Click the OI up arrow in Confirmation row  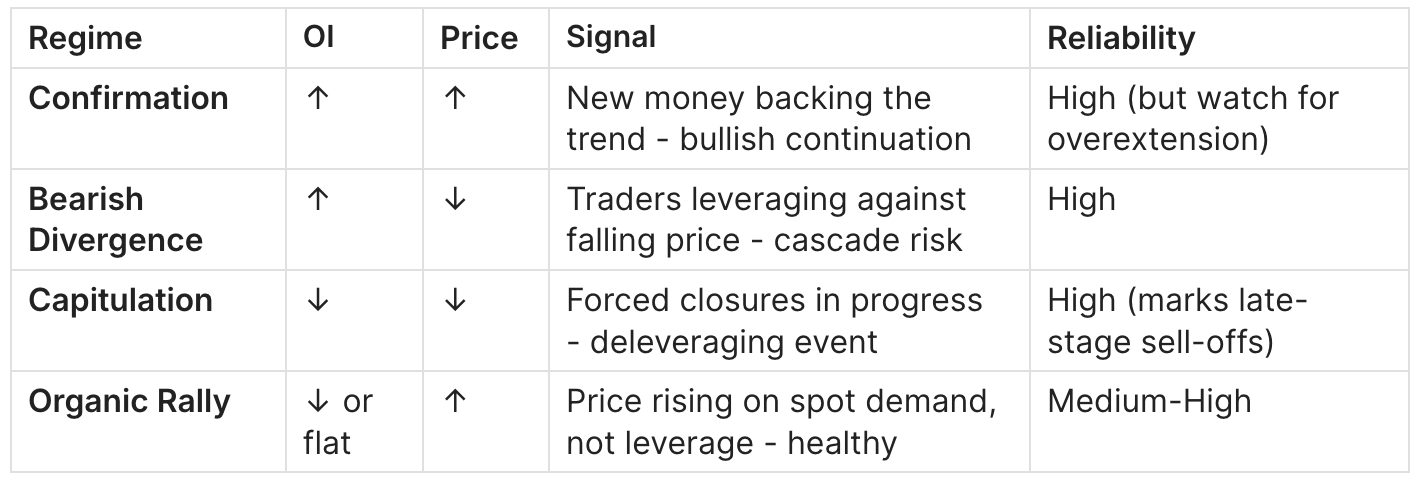coord(317,99)
